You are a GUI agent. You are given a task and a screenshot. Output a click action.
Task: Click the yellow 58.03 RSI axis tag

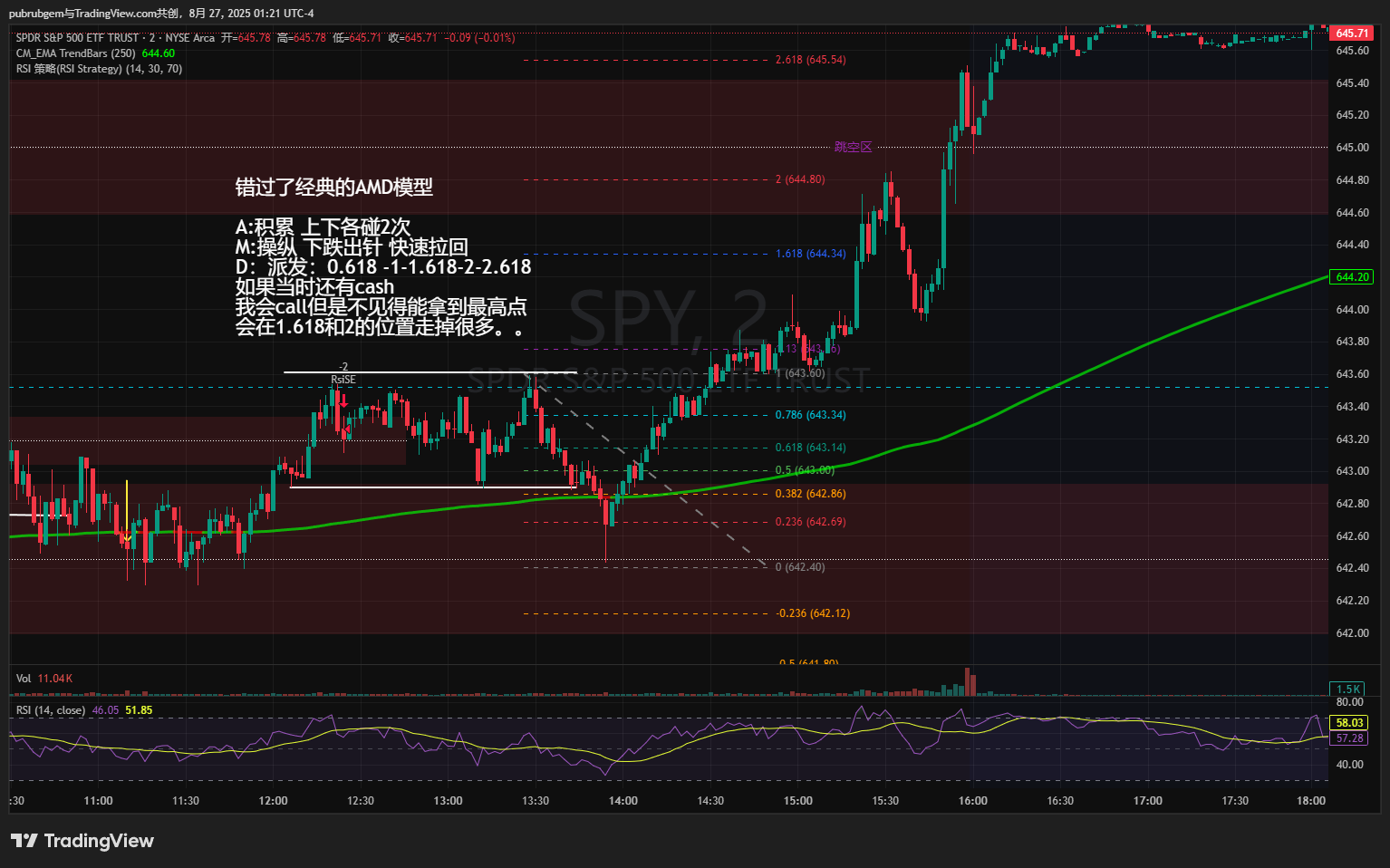pyautogui.click(x=1349, y=723)
